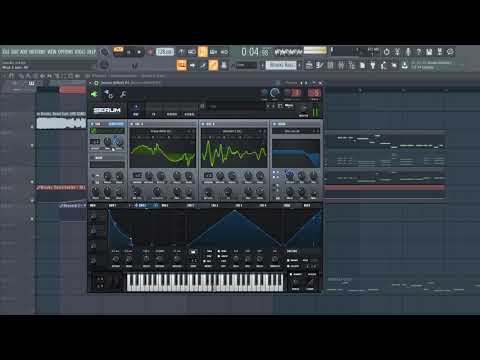Open the wrapper settings gear icon
This screenshot has height=360, width=480.
coord(108,94)
